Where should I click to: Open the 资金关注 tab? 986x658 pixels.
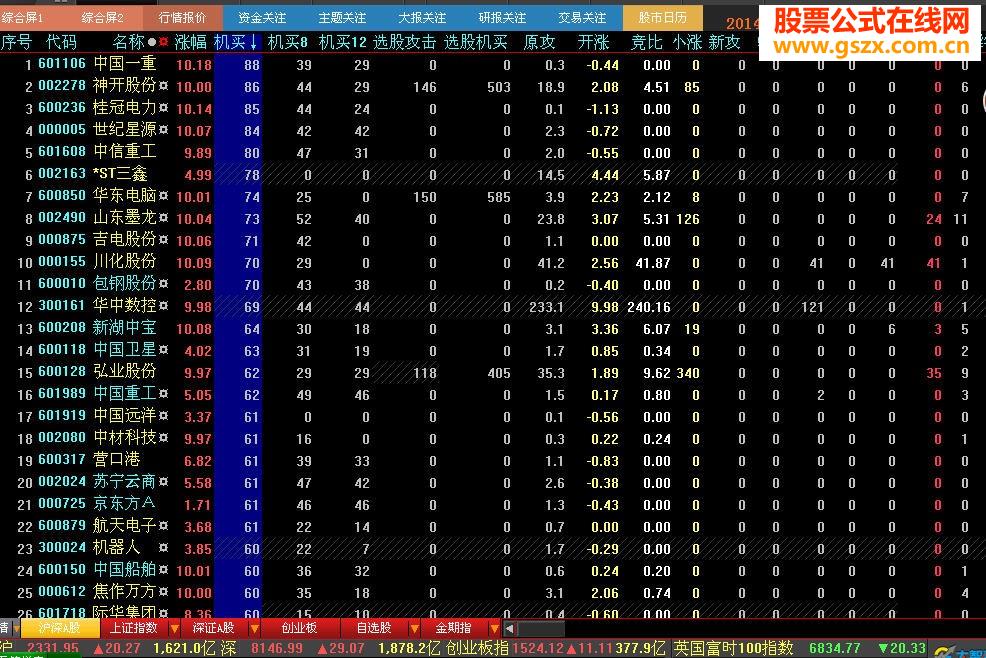point(262,18)
